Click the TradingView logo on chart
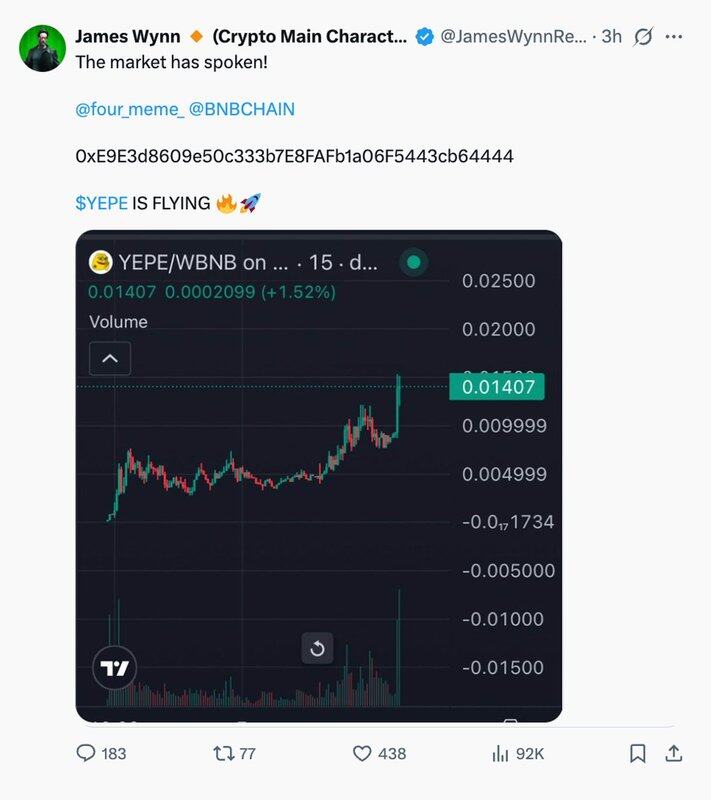Image resolution: width=711 pixels, height=800 pixels. pos(114,669)
